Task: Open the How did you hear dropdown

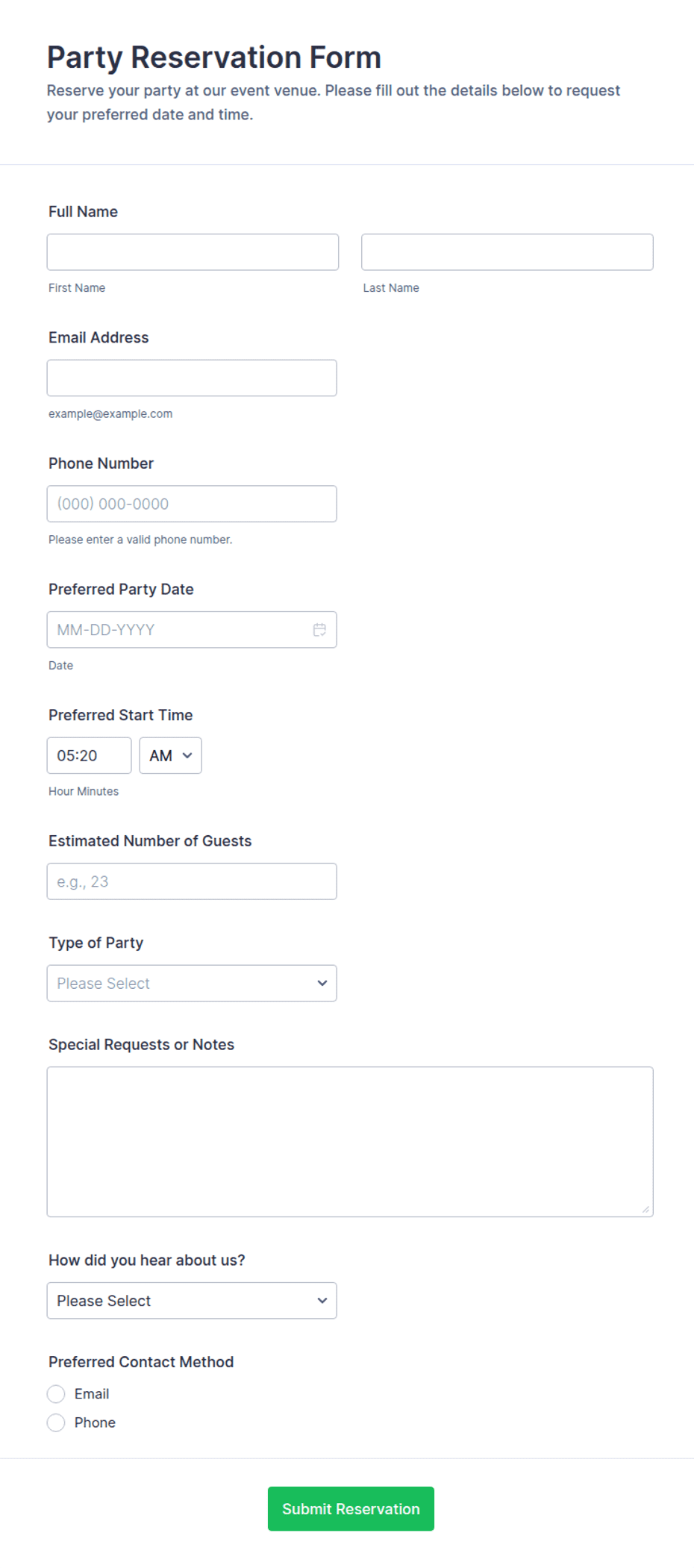Action: [x=192, y=1301]
